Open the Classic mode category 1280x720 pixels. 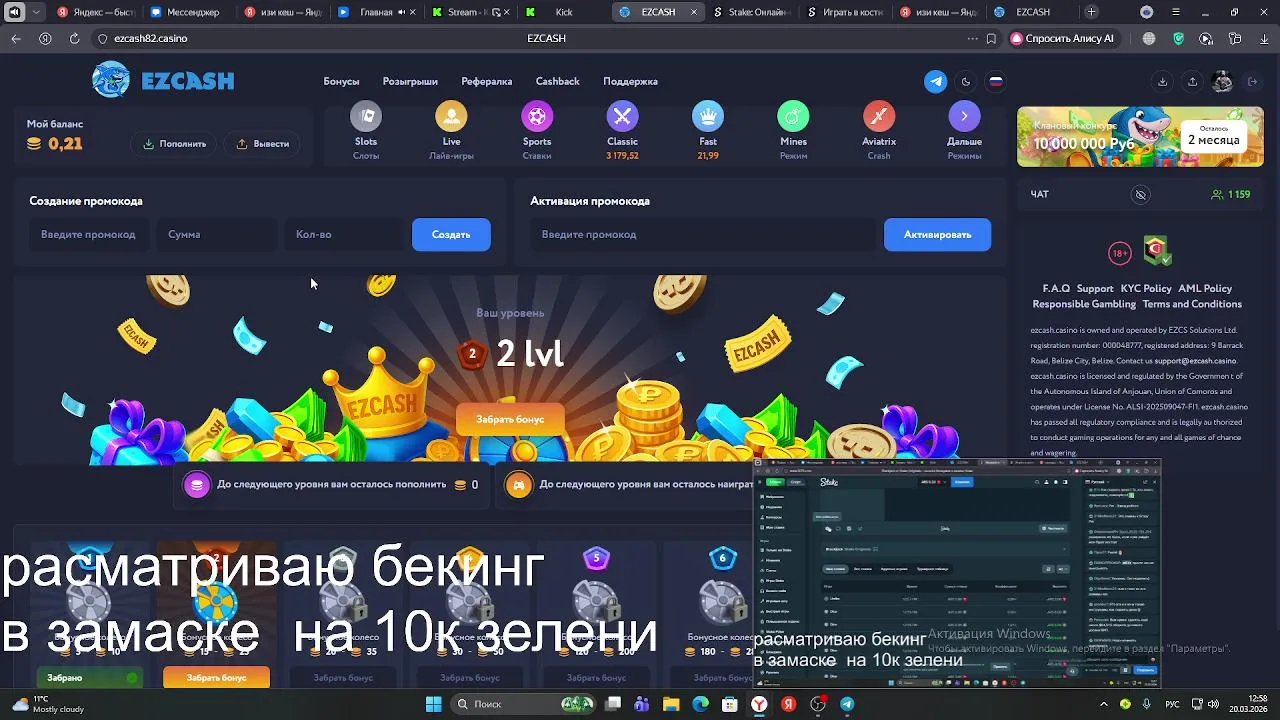622,131
